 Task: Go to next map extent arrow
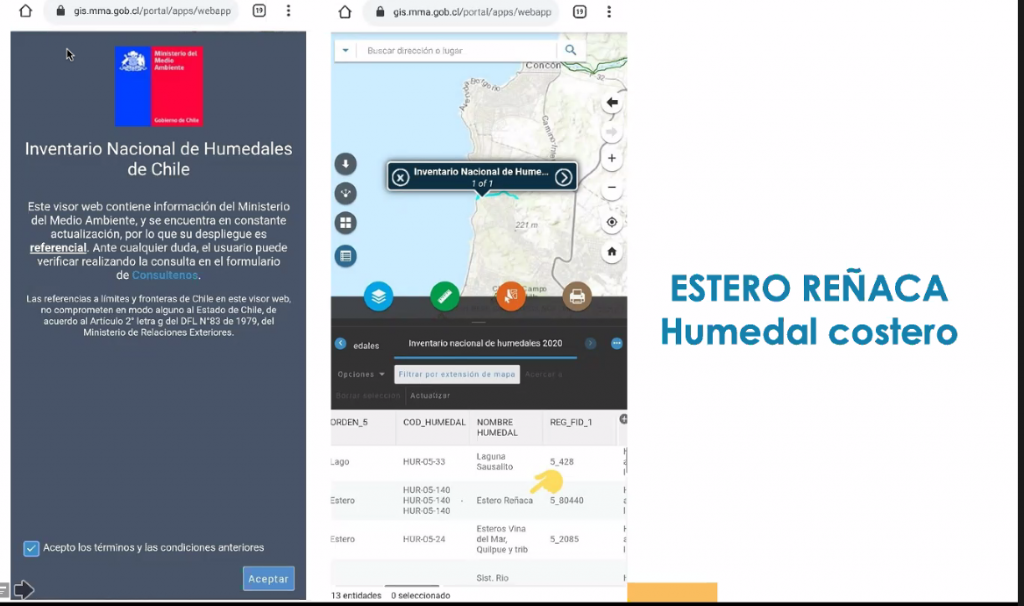pyautogui.click(x=612, y=132)
